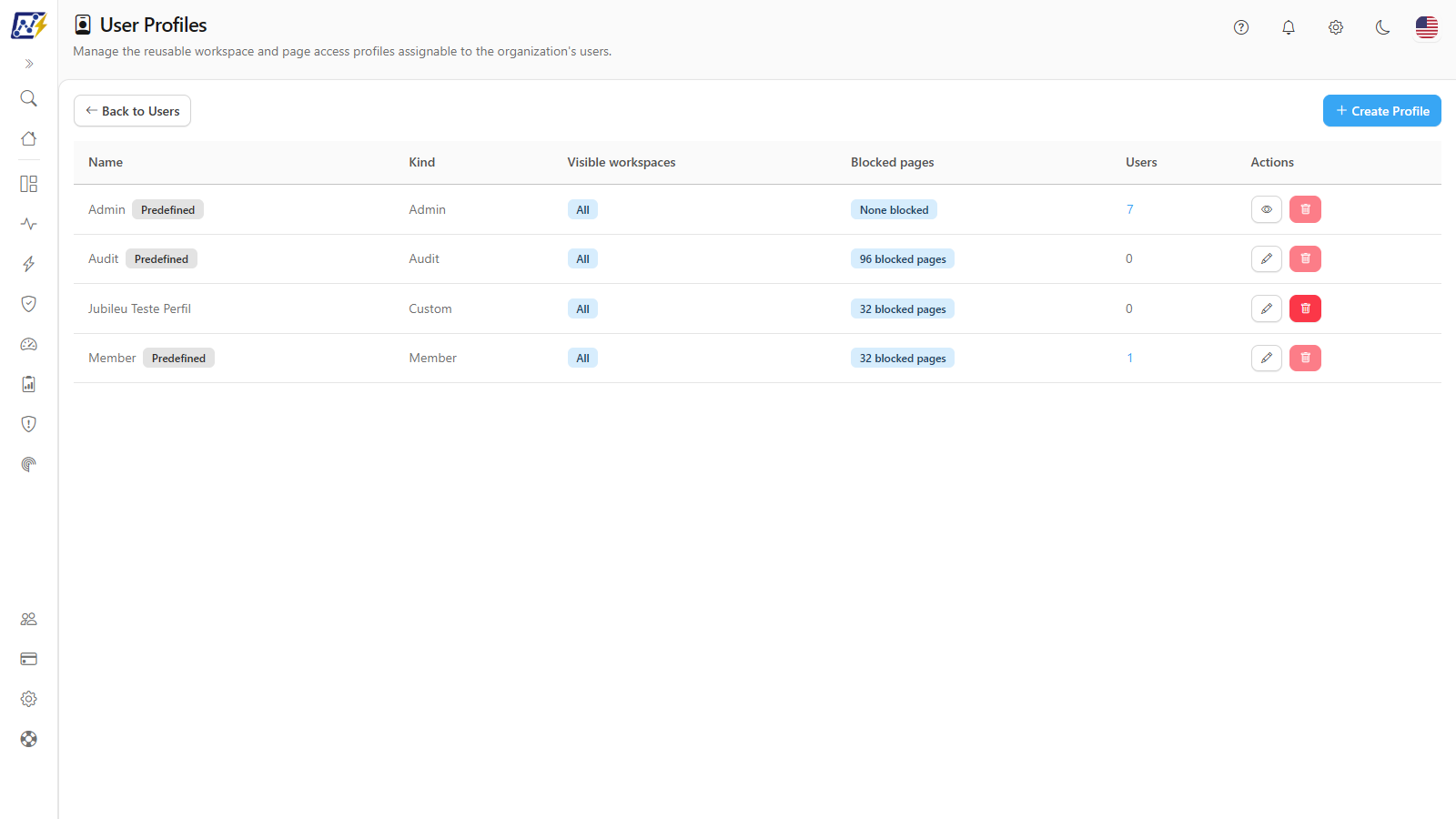Screen dimensions: 1456x819
Task: Click the Jubileu Teste Perfil name
Action: (x=139, y=308)
